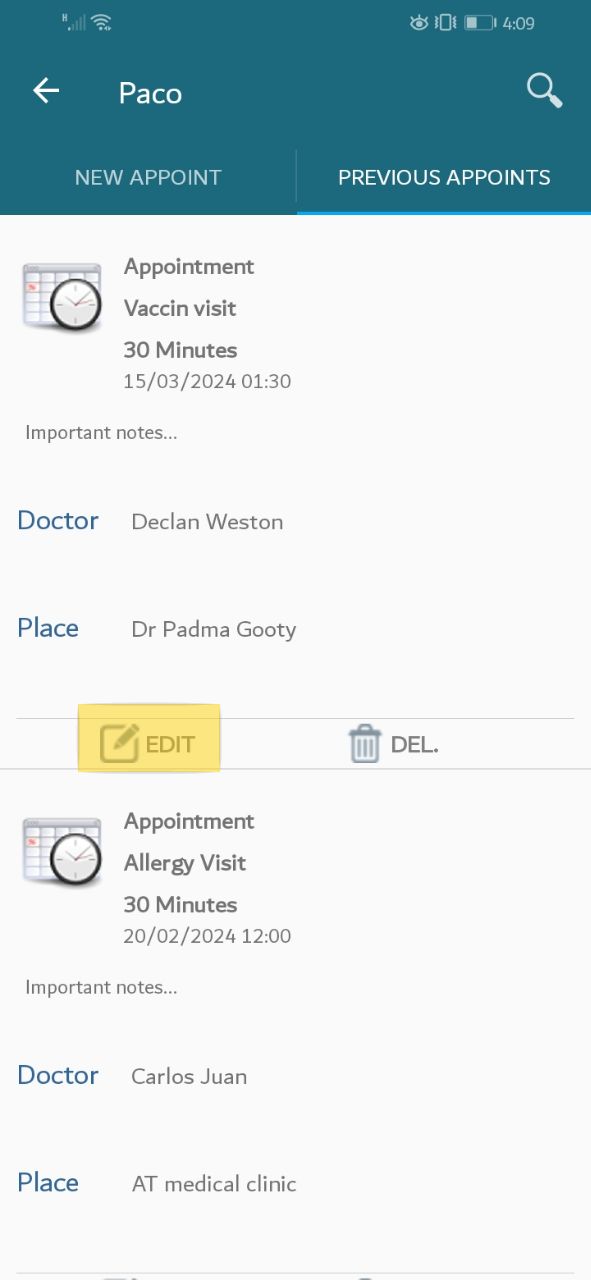Tap Important notes under Vaccin visit

pos(101,433)
